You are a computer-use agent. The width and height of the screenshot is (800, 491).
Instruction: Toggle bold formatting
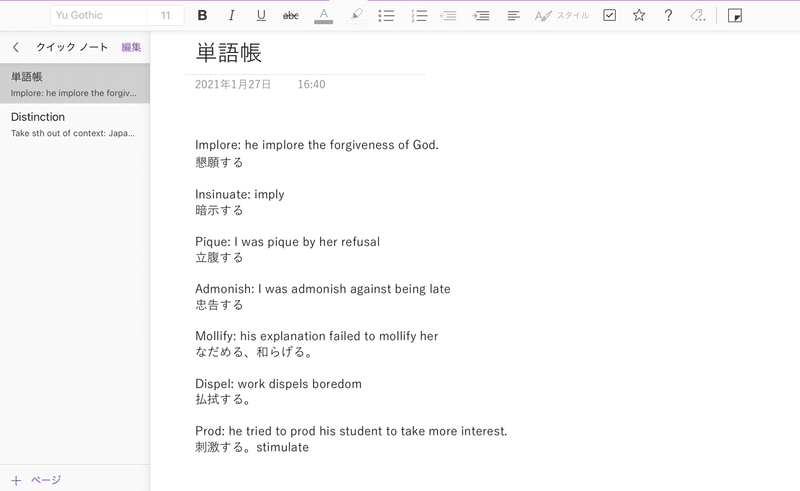tap(202, 15)
